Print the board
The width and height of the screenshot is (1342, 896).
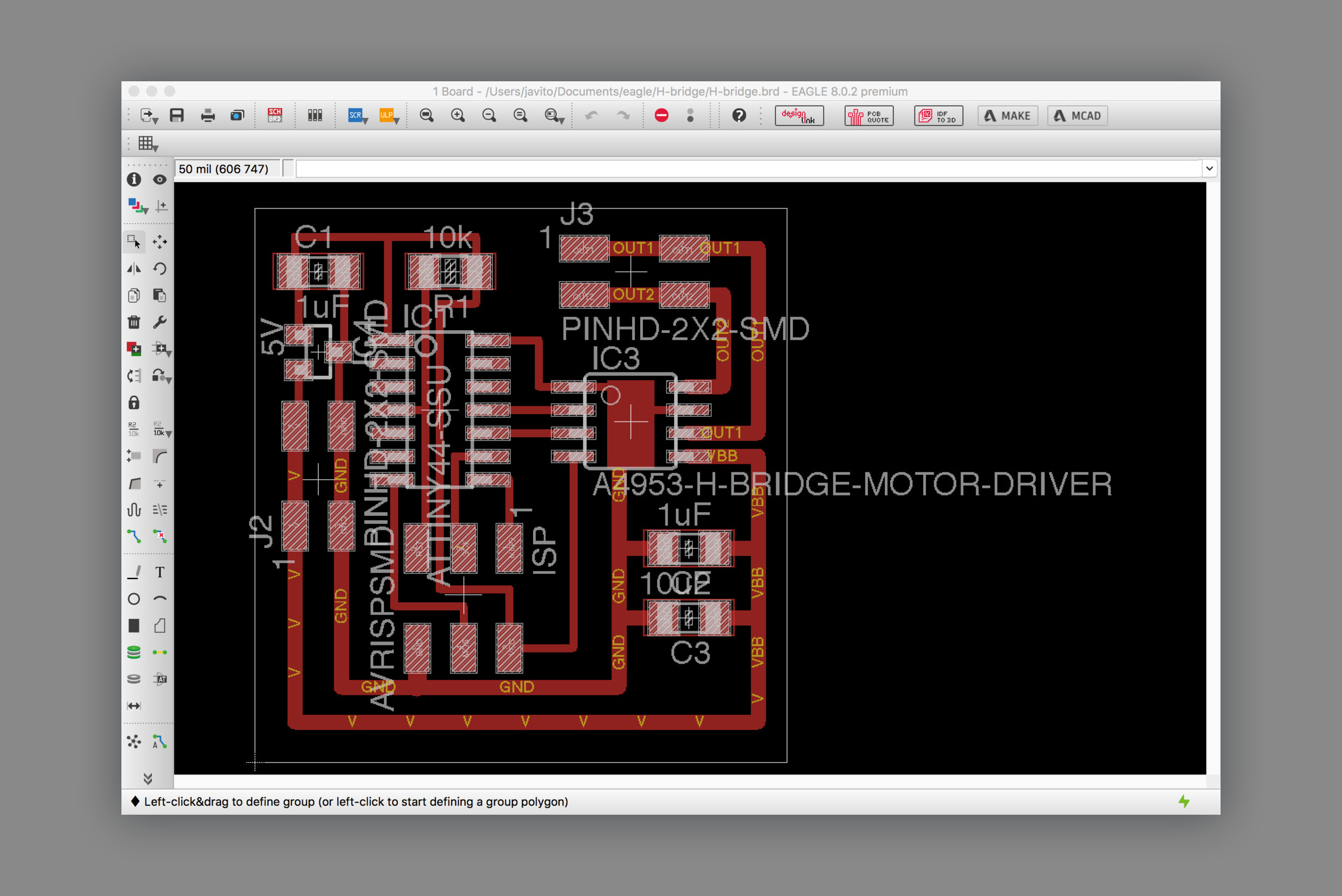208,115
